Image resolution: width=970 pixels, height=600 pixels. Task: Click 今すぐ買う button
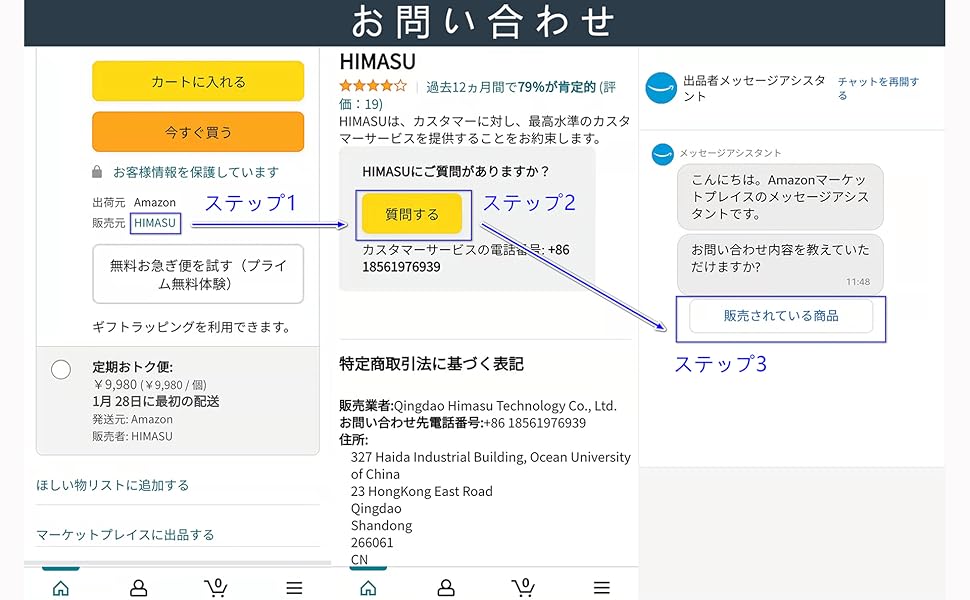(198, 132)
